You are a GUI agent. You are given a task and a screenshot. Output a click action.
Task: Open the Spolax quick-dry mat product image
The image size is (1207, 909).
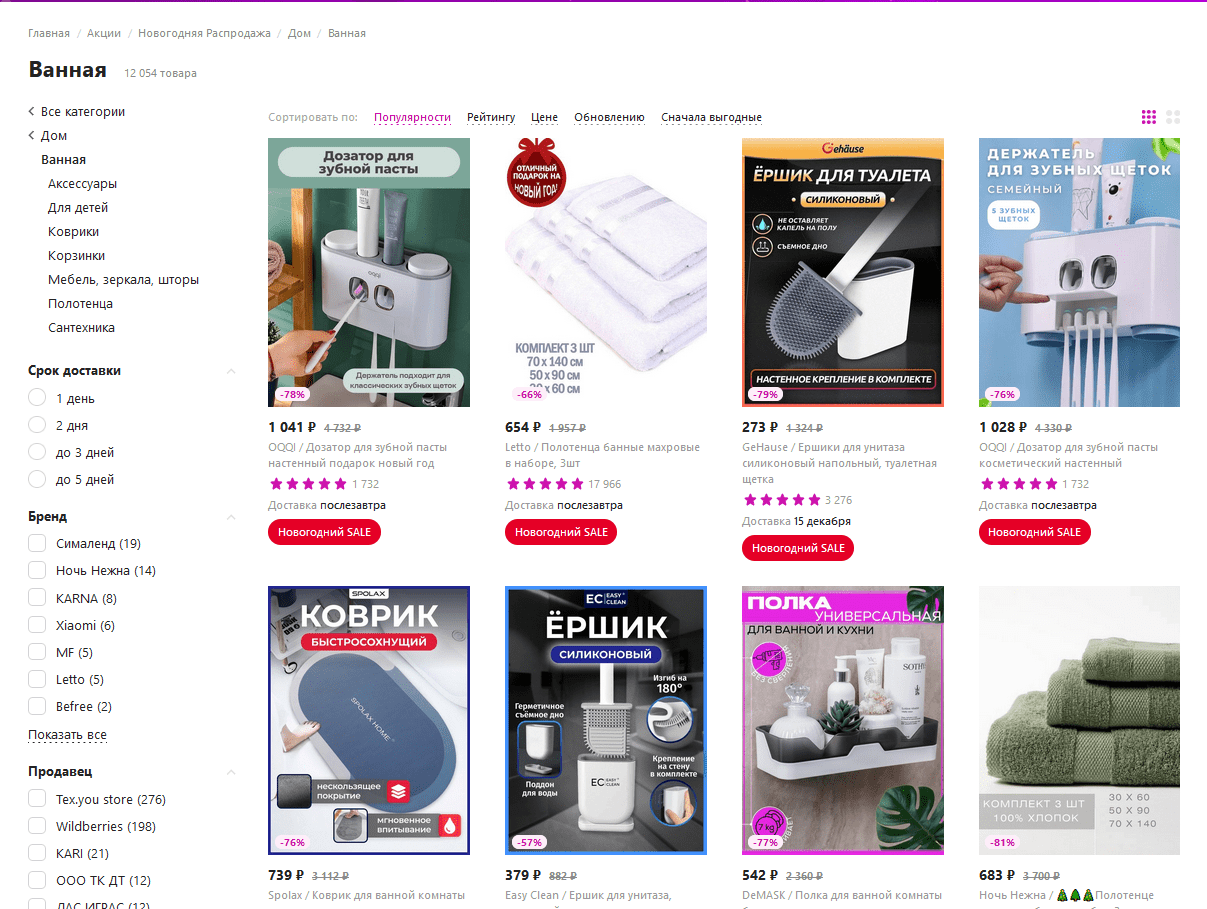(369, 720)
